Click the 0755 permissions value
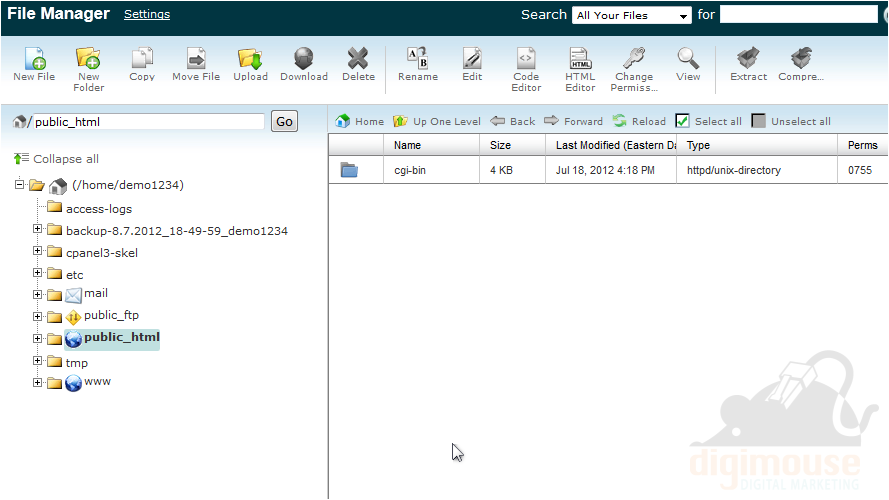This screenshot has width=889, height=500. (x=860, y=170)
